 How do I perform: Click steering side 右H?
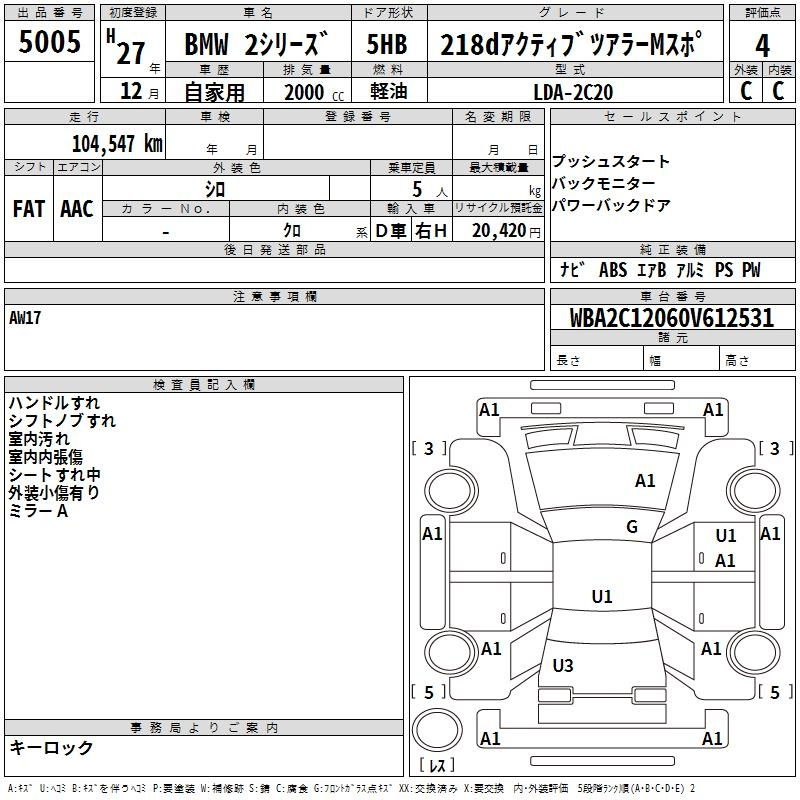(431, 231)
